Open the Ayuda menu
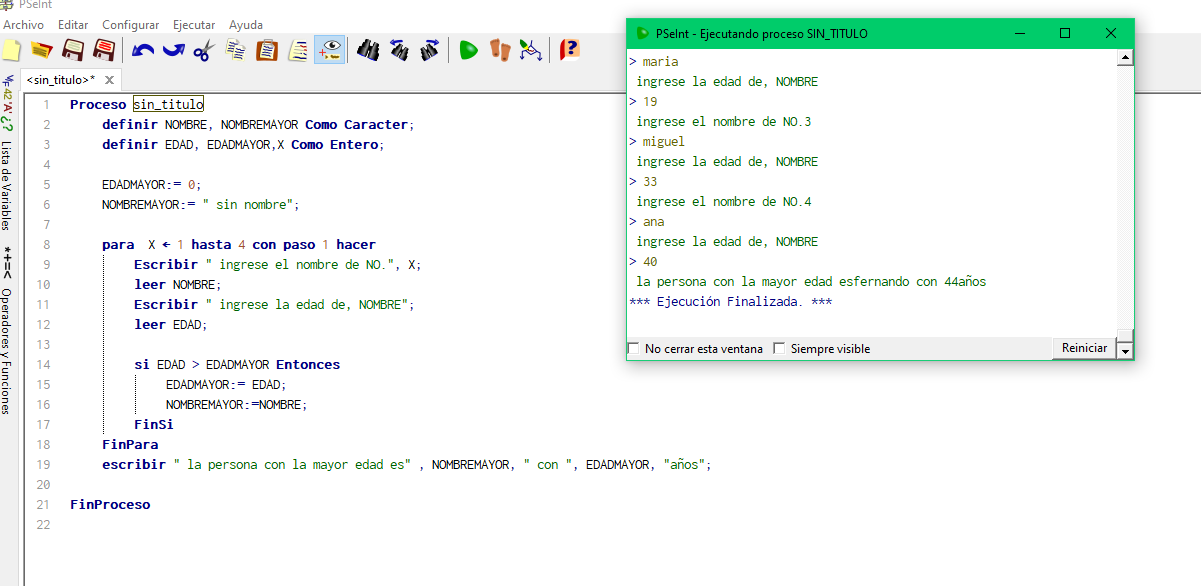 [x=246, y=24]
